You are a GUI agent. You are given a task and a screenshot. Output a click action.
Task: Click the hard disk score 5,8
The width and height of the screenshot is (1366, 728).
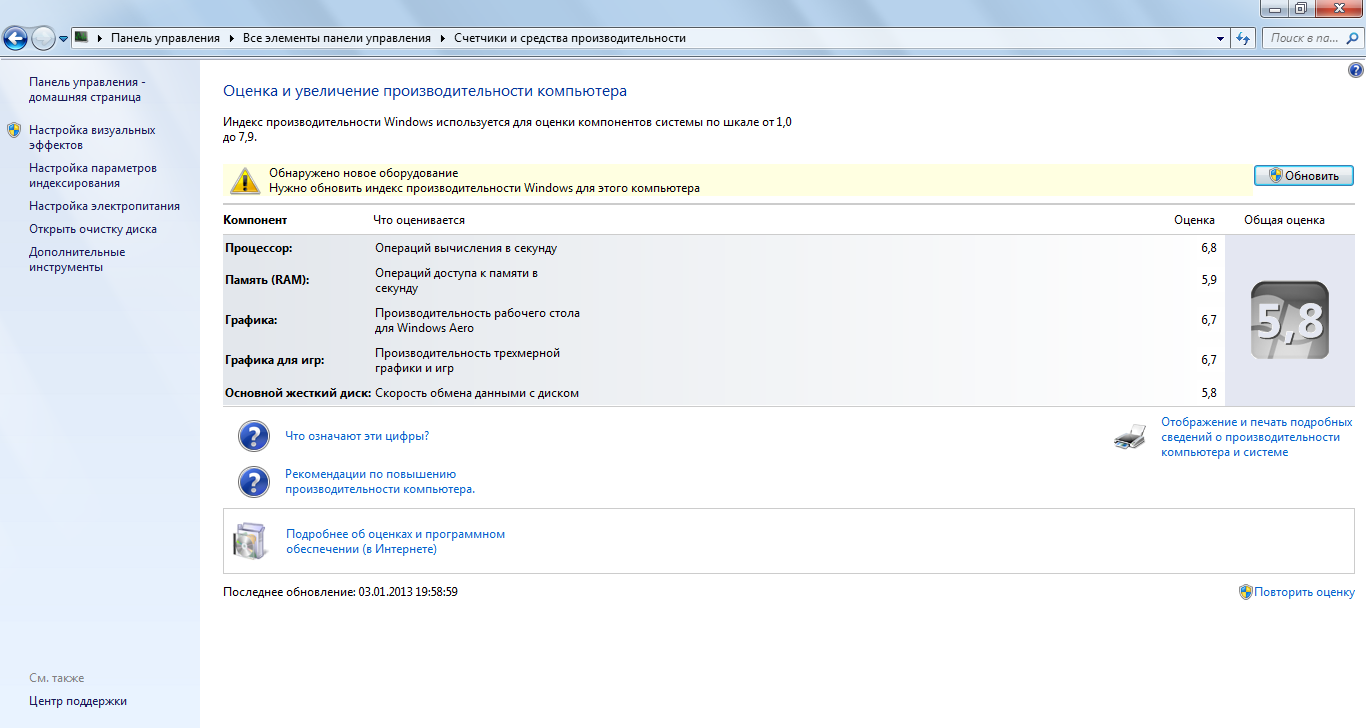[1208, 393]
